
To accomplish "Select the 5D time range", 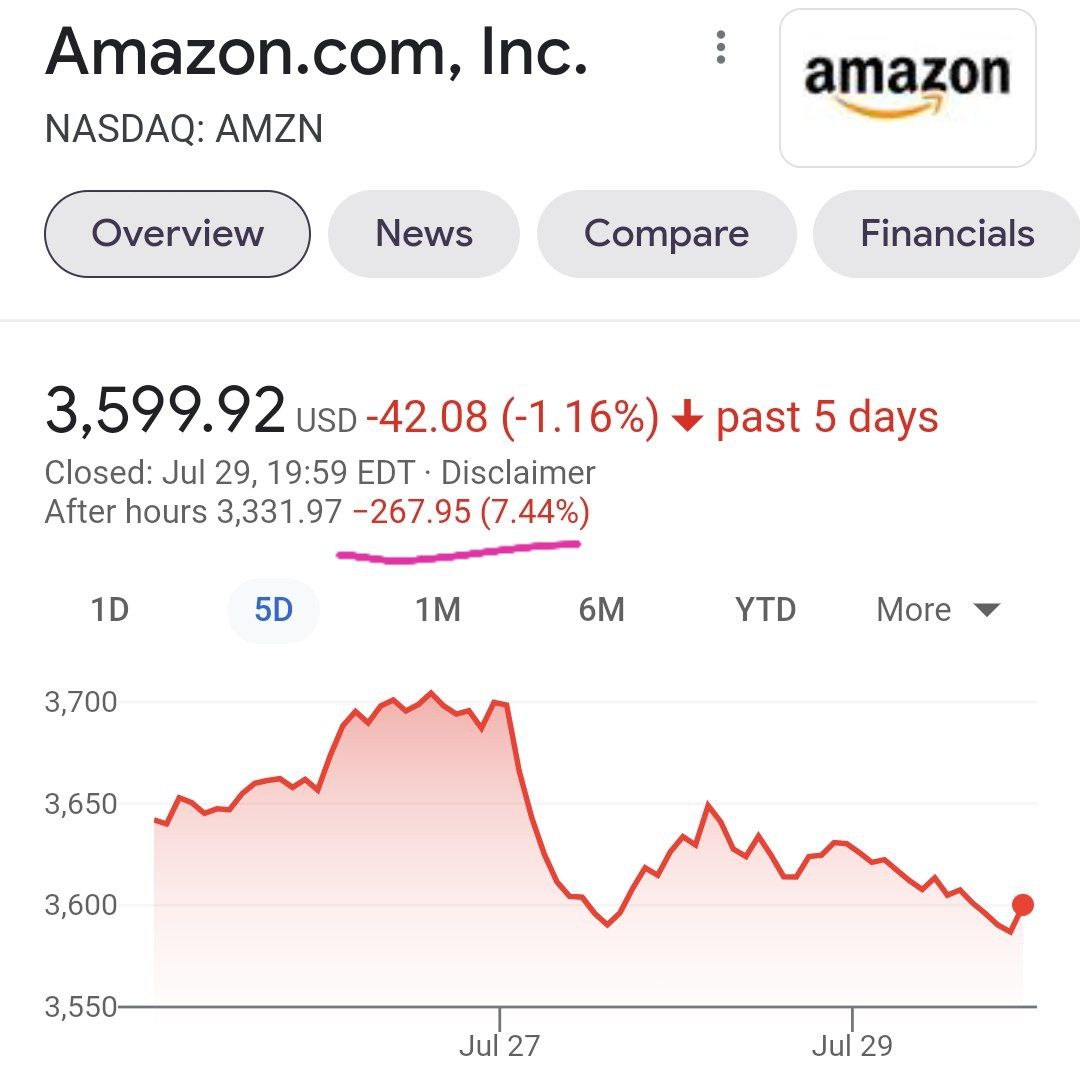I will coord(273,609).
